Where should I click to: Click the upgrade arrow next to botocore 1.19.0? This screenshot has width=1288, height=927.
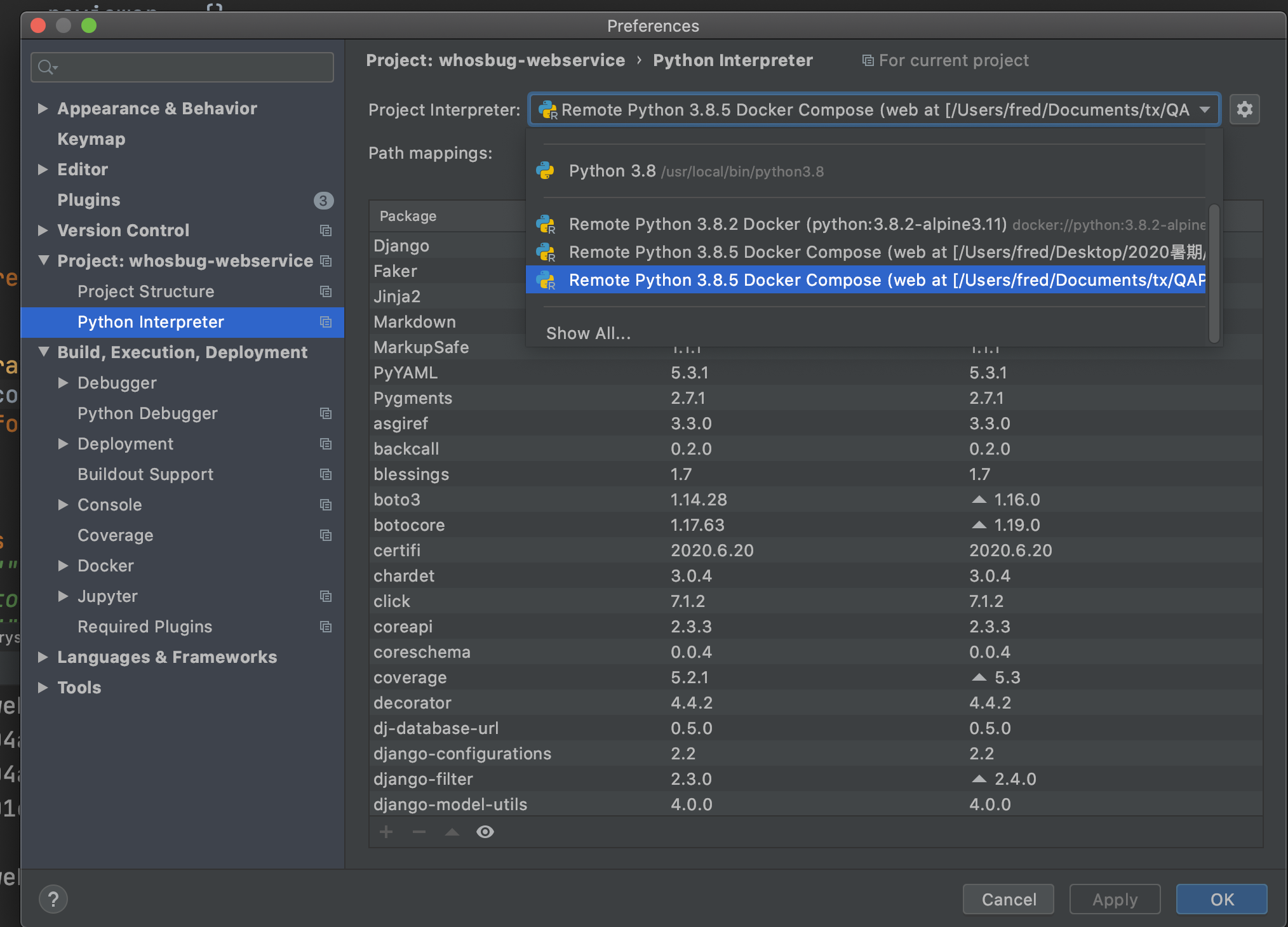979,525
